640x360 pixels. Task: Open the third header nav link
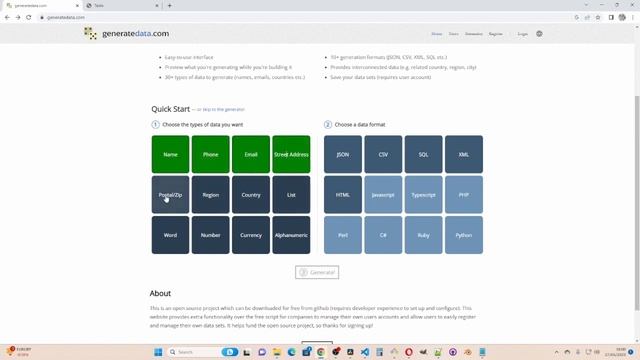473,34
